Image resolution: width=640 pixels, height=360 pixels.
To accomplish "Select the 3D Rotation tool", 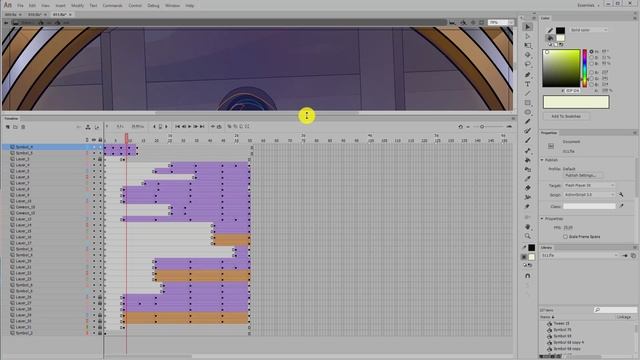I will 527,55.
